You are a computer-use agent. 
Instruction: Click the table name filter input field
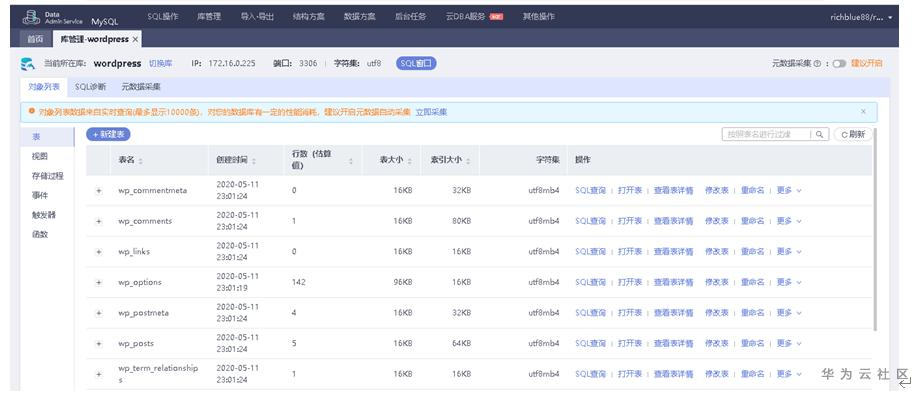pos(766,134)
